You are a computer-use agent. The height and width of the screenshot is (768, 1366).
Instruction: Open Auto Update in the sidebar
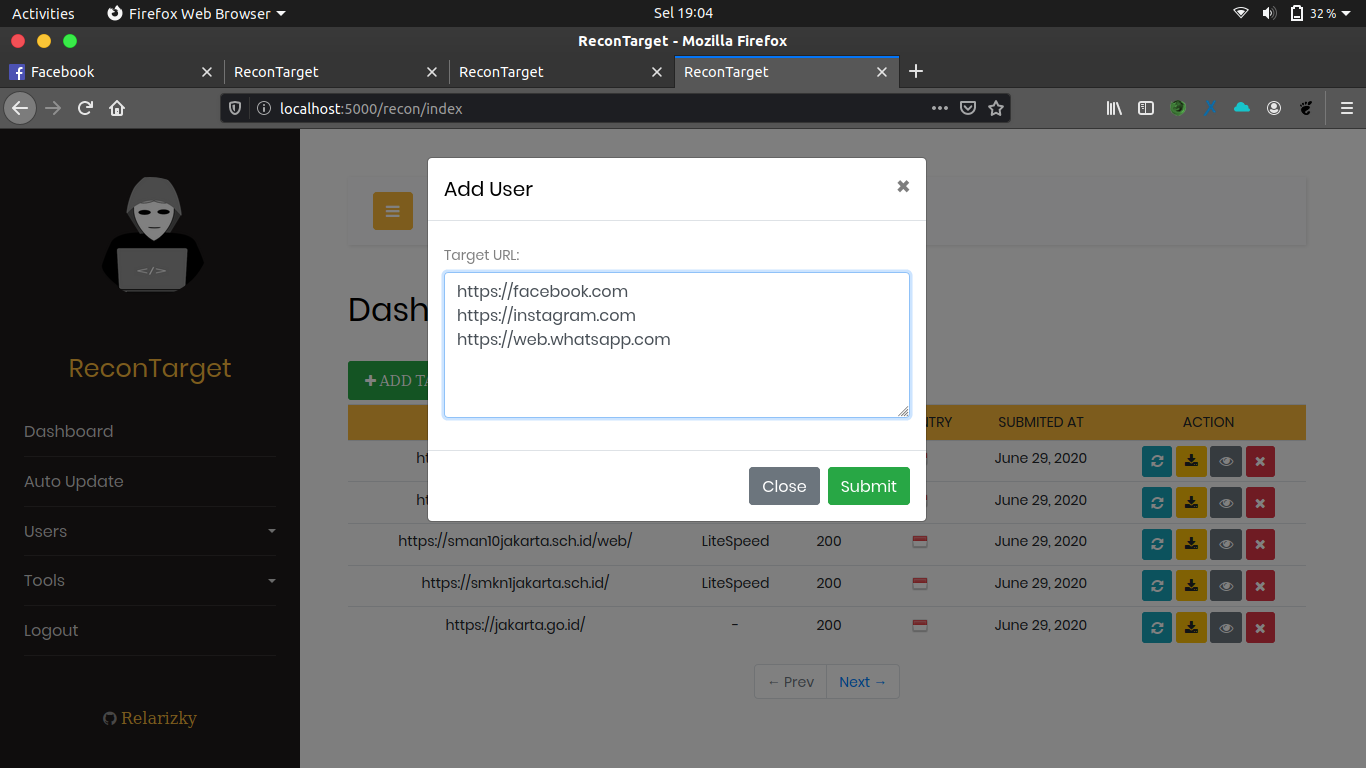click(74, 481)
